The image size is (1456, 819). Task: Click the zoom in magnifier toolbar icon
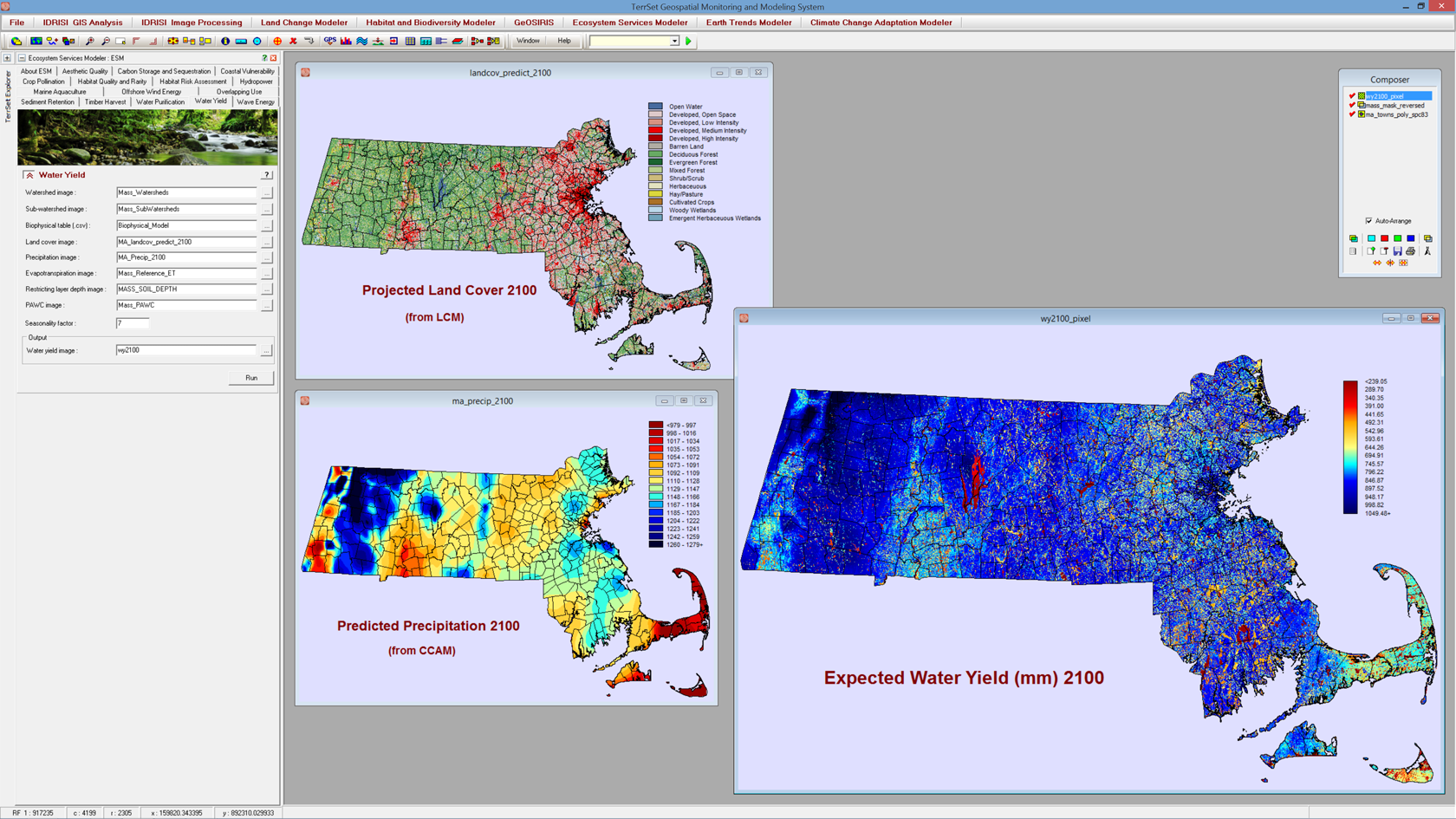click(x=90, y=41)
